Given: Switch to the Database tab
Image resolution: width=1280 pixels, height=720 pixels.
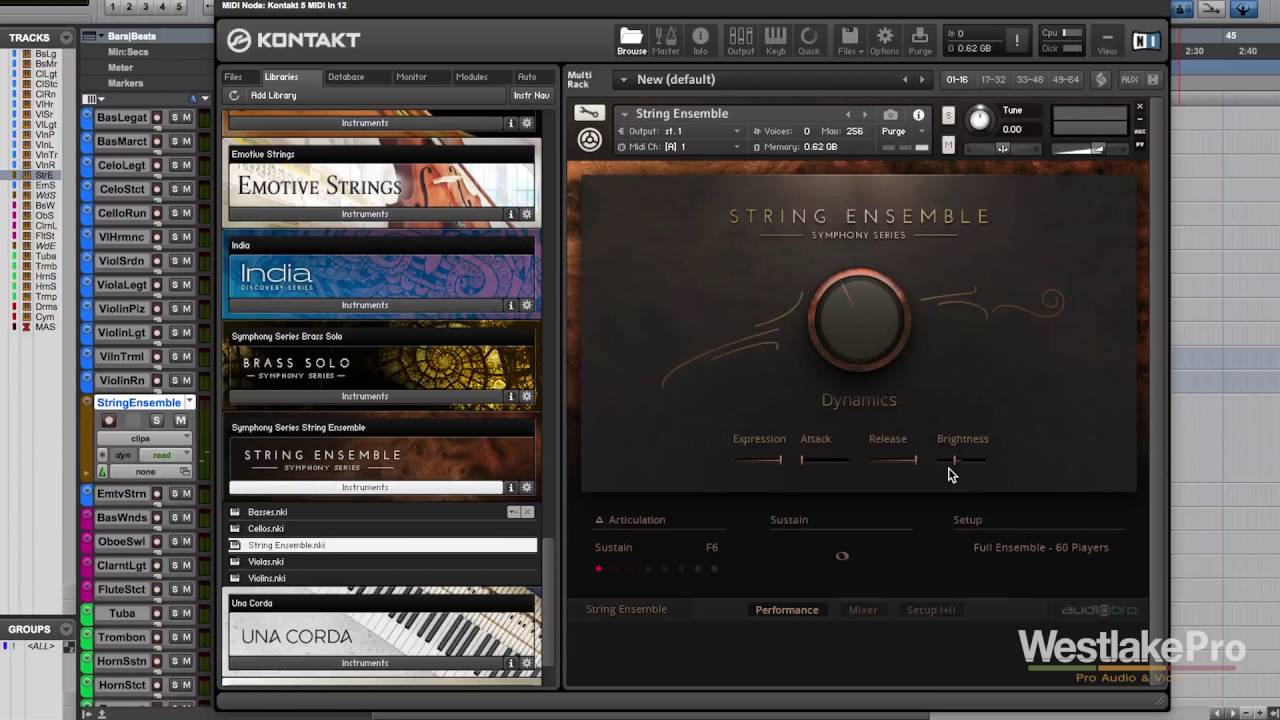Looking at the screenshot, I should [346, 77].
